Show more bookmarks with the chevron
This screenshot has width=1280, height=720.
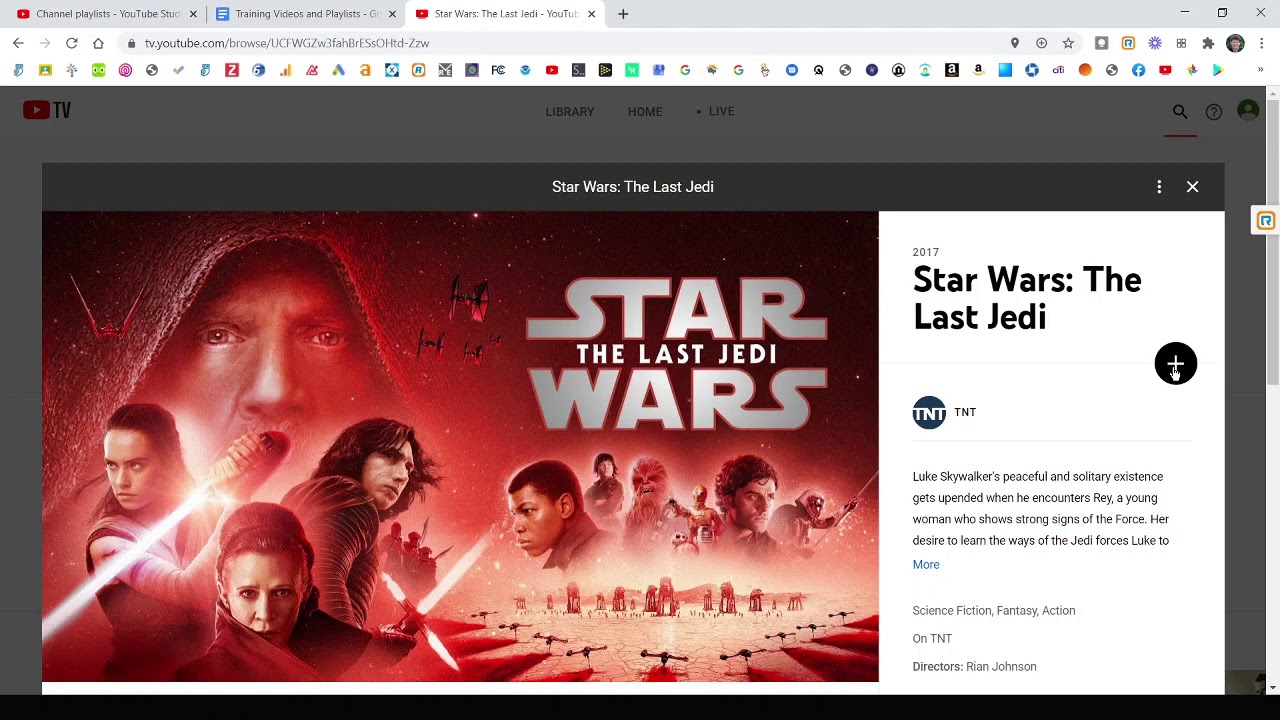coord(1260,70)
